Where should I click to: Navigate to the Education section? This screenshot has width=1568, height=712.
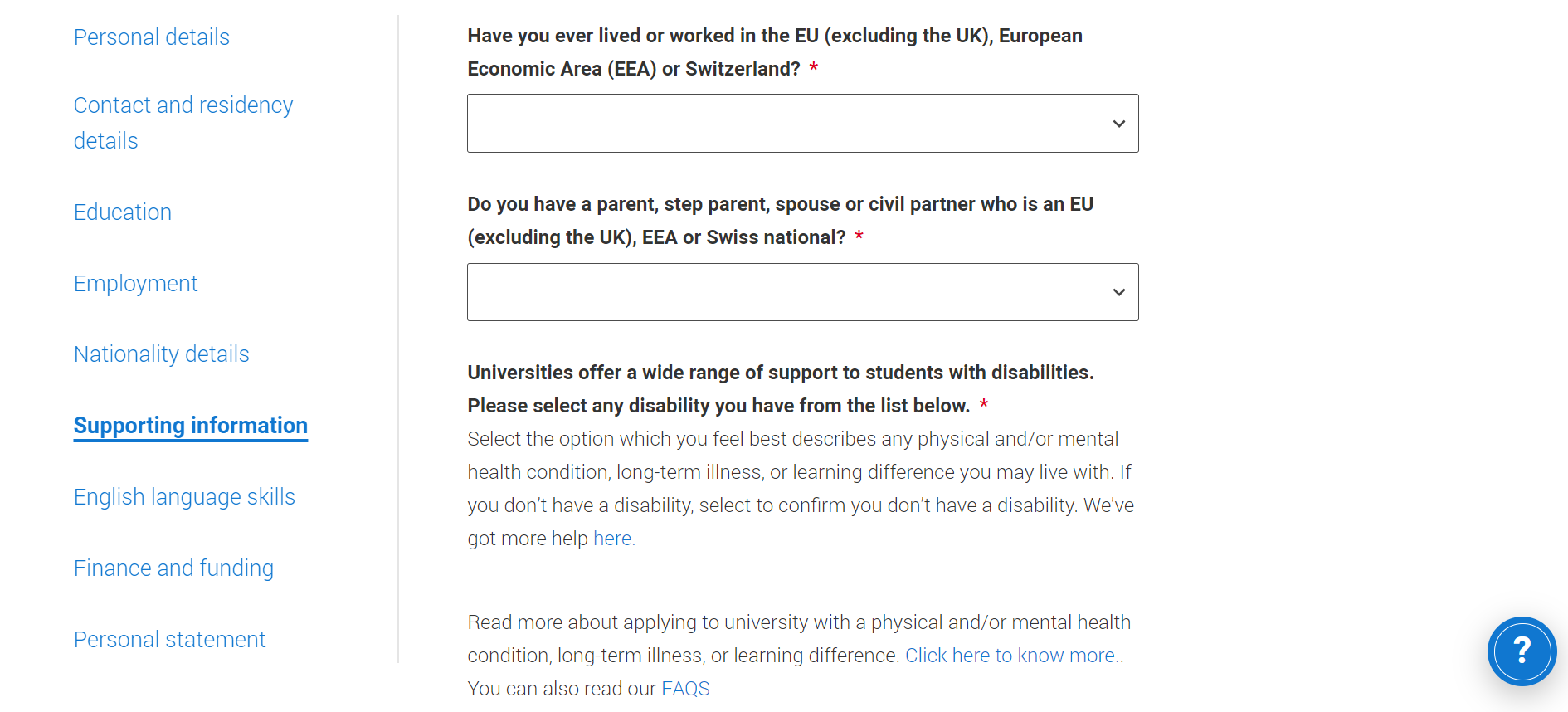tap(122, 212)
